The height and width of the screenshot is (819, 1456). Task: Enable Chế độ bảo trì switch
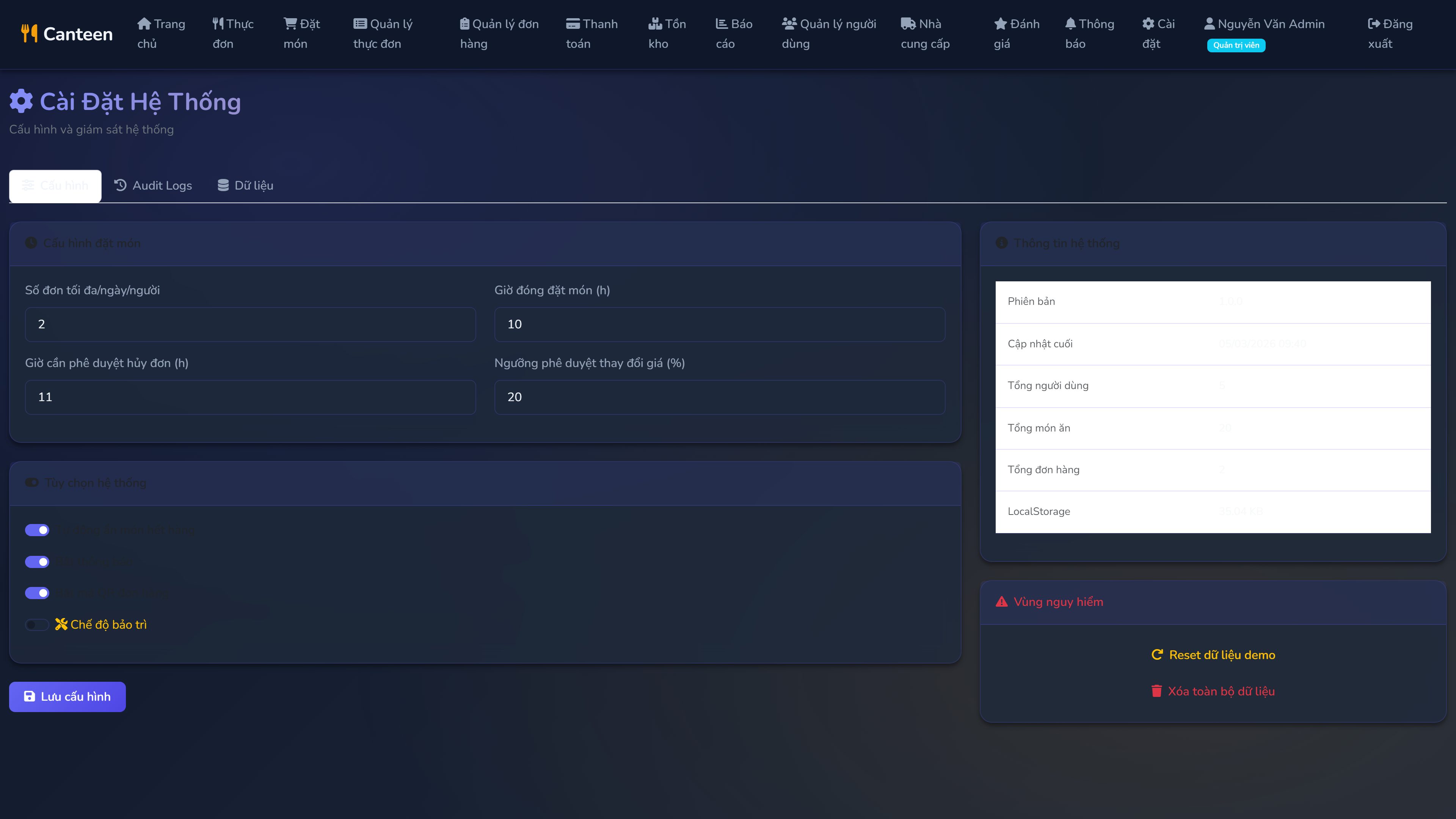click(37, 624)
